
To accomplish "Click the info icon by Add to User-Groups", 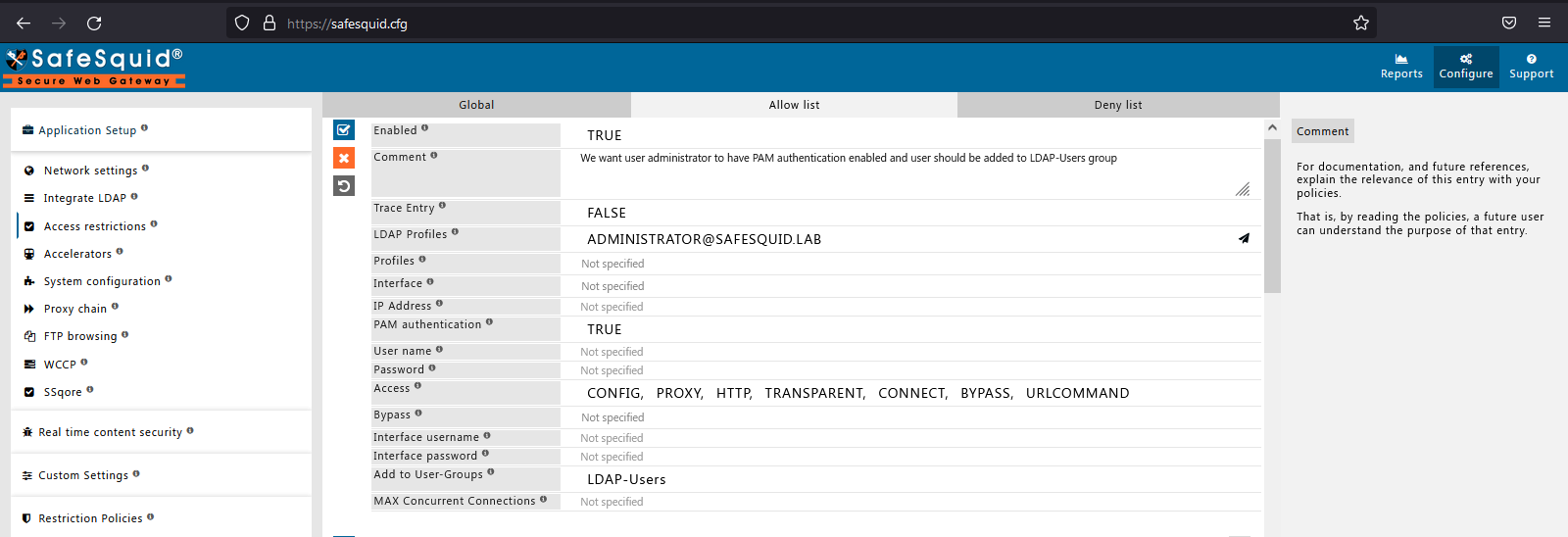I will 491,472.
